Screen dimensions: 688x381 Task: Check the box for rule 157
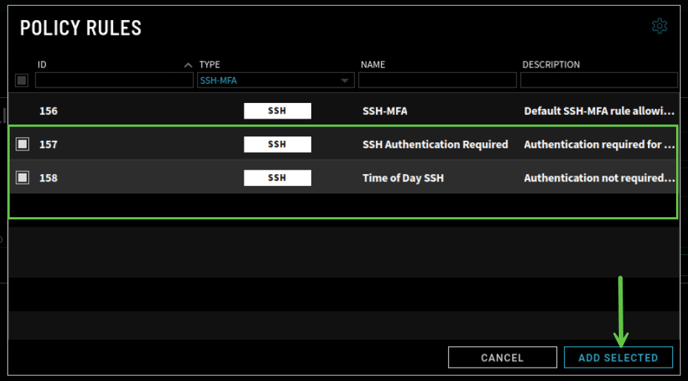(22, 144)
